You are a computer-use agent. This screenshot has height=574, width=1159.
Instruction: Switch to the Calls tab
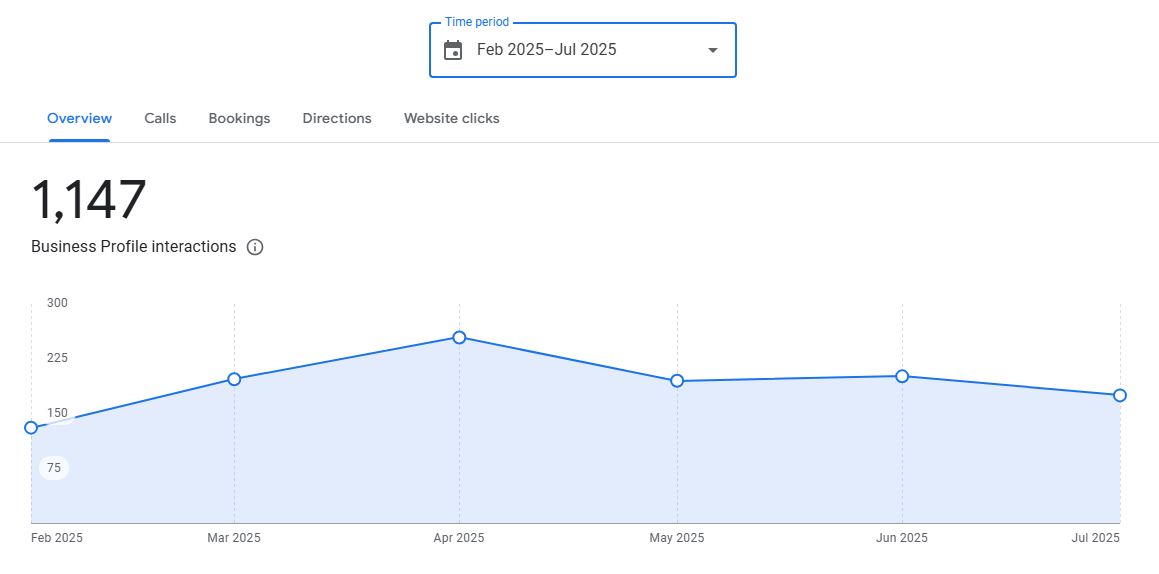160,118
